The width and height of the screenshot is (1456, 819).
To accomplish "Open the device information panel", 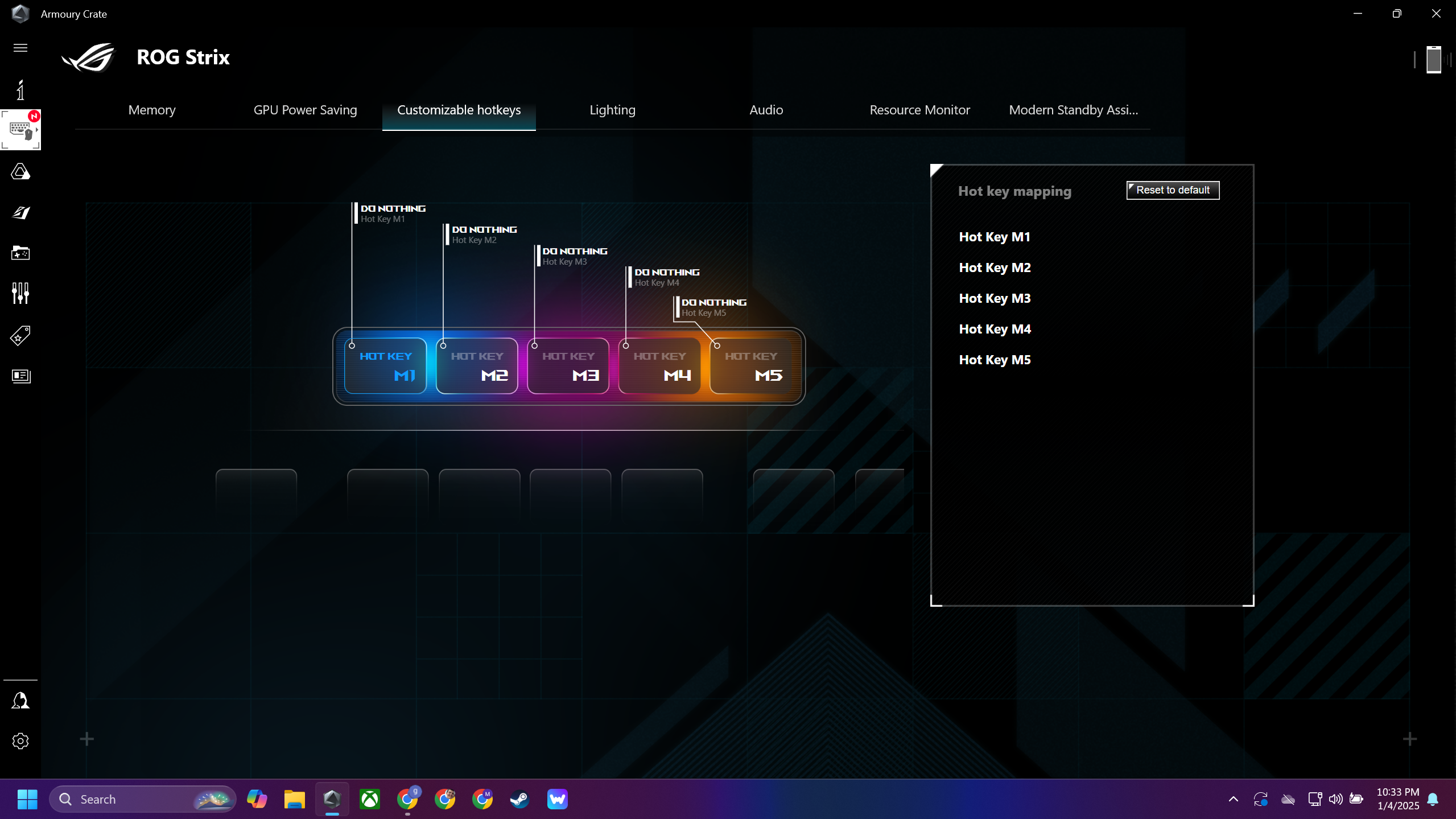I will 20,90.
